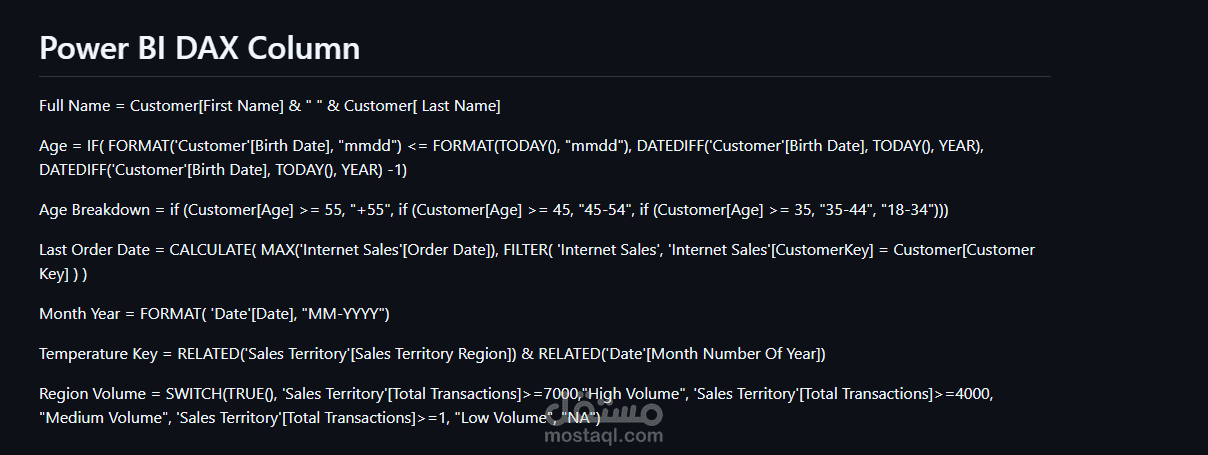Click the horizontal divider under the heading
This screenshot has height=455, width=1208.
point(545,76)
